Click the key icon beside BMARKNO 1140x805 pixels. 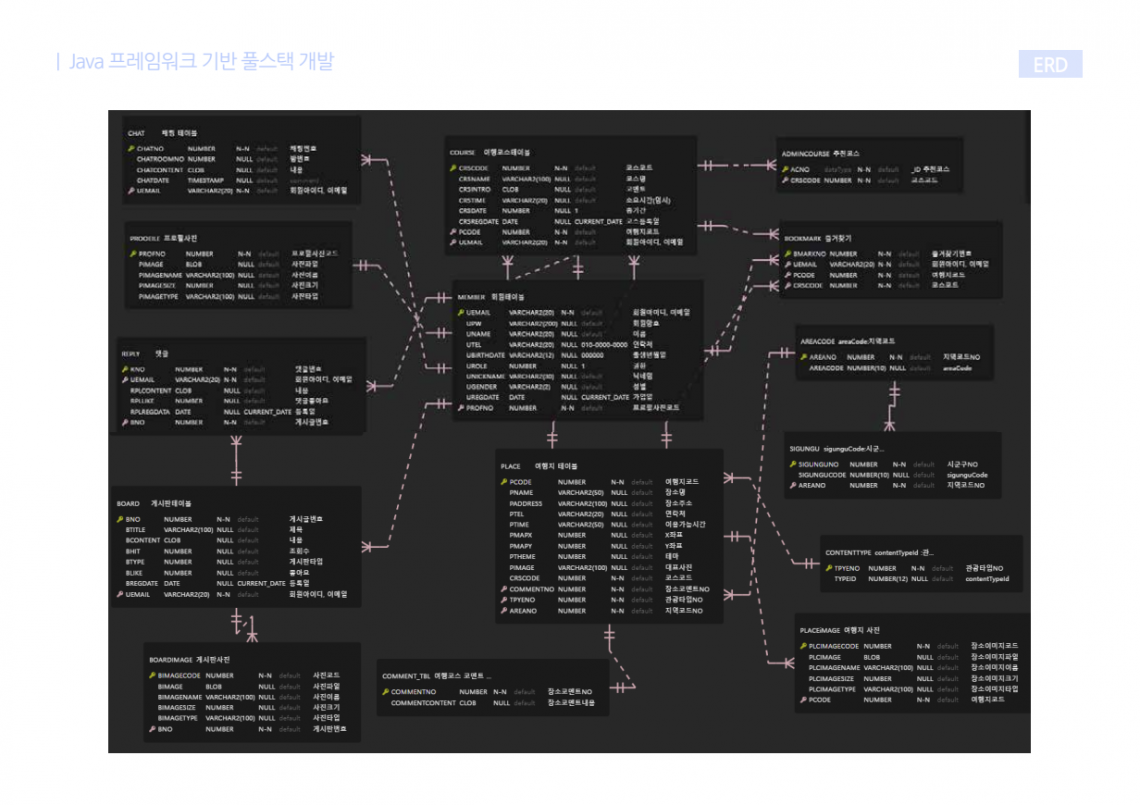[x=787, y=254]
